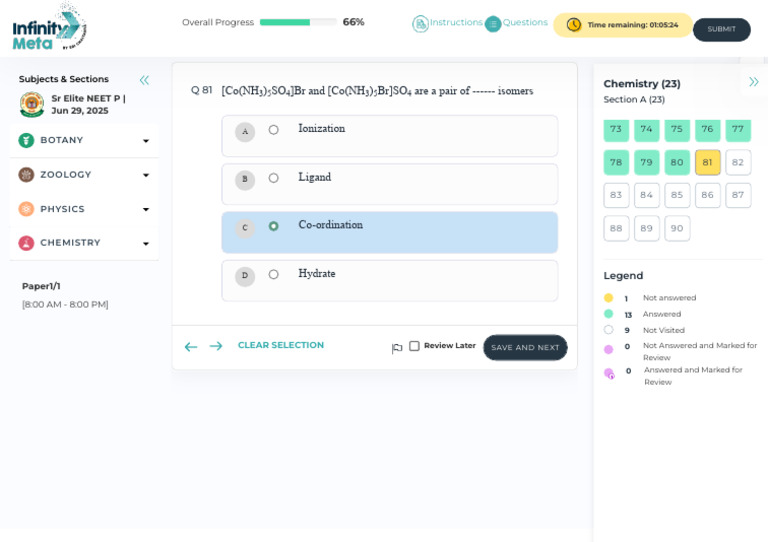Collapse the Chemistry question palette panel
This screenshot has width=768, height=542.
(753, 82)
